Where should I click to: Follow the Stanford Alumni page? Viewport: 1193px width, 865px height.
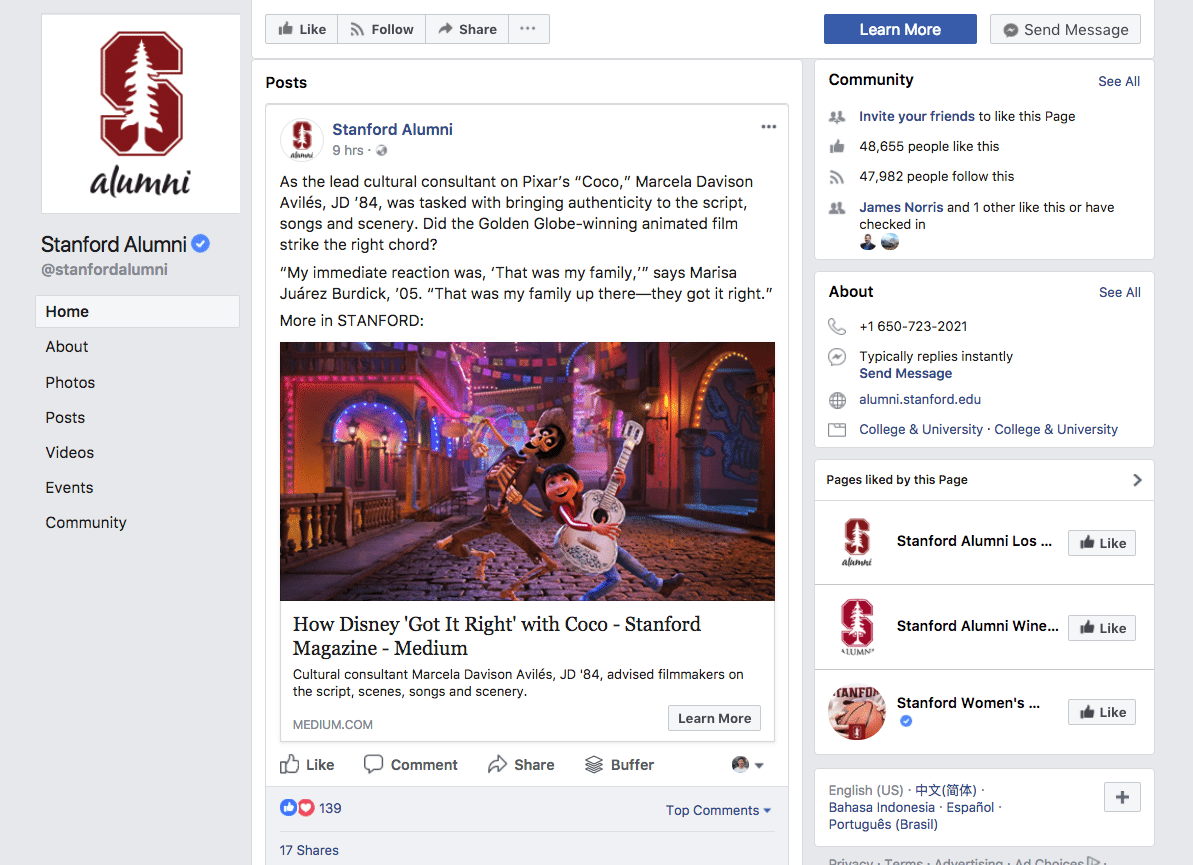(381, 29)
